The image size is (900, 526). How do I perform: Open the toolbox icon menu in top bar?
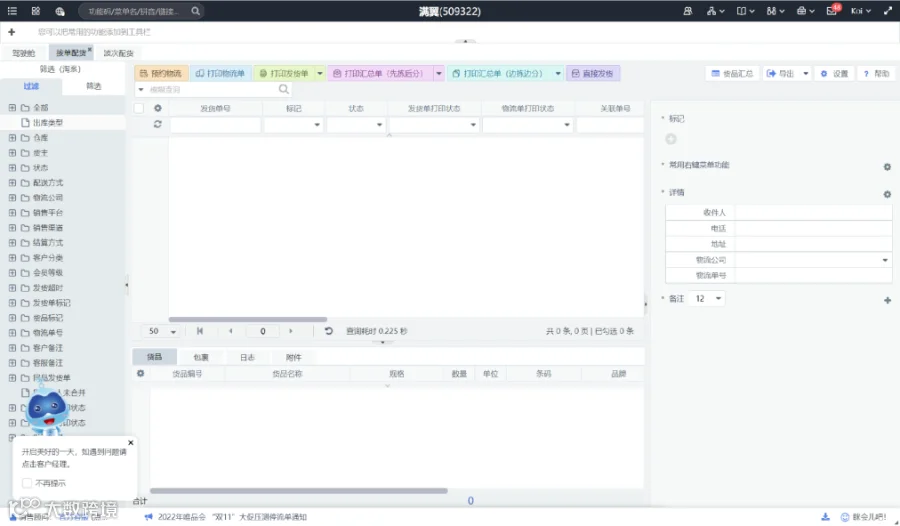pyautogui.click(x=805, y=11)
